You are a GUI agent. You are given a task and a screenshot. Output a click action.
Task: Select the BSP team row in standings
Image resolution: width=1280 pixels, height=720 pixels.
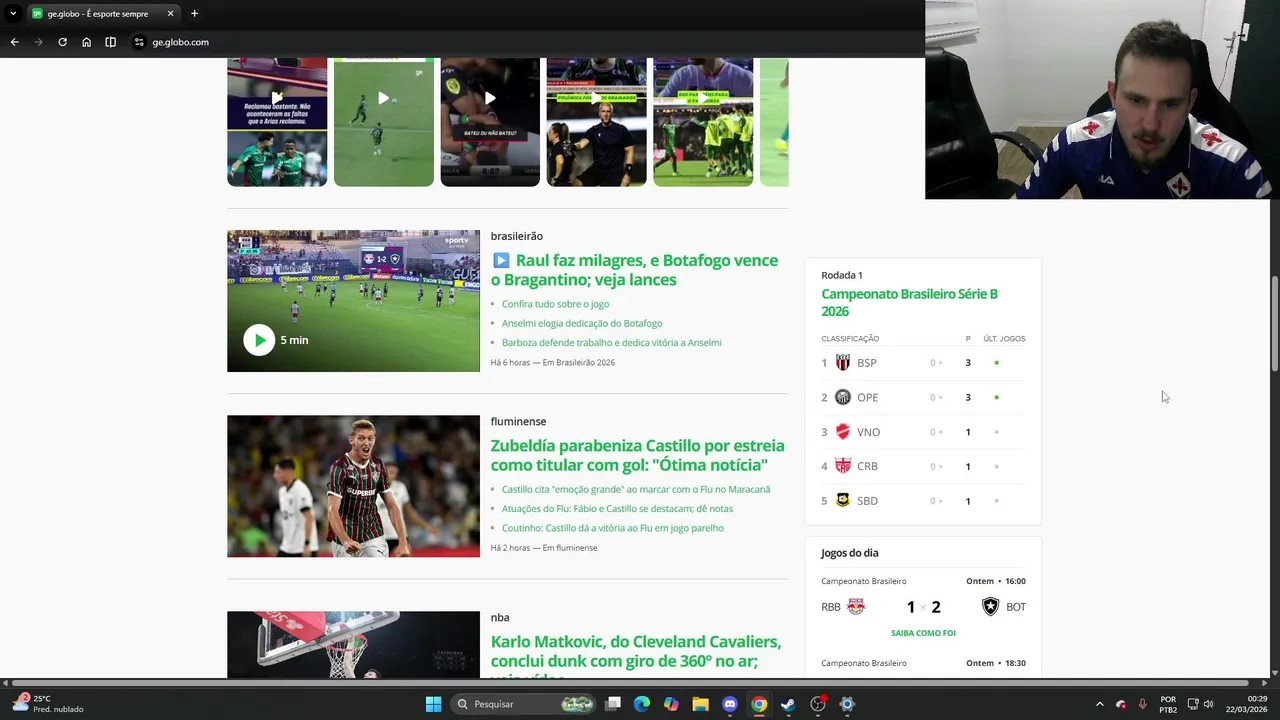tap(923, 363)
